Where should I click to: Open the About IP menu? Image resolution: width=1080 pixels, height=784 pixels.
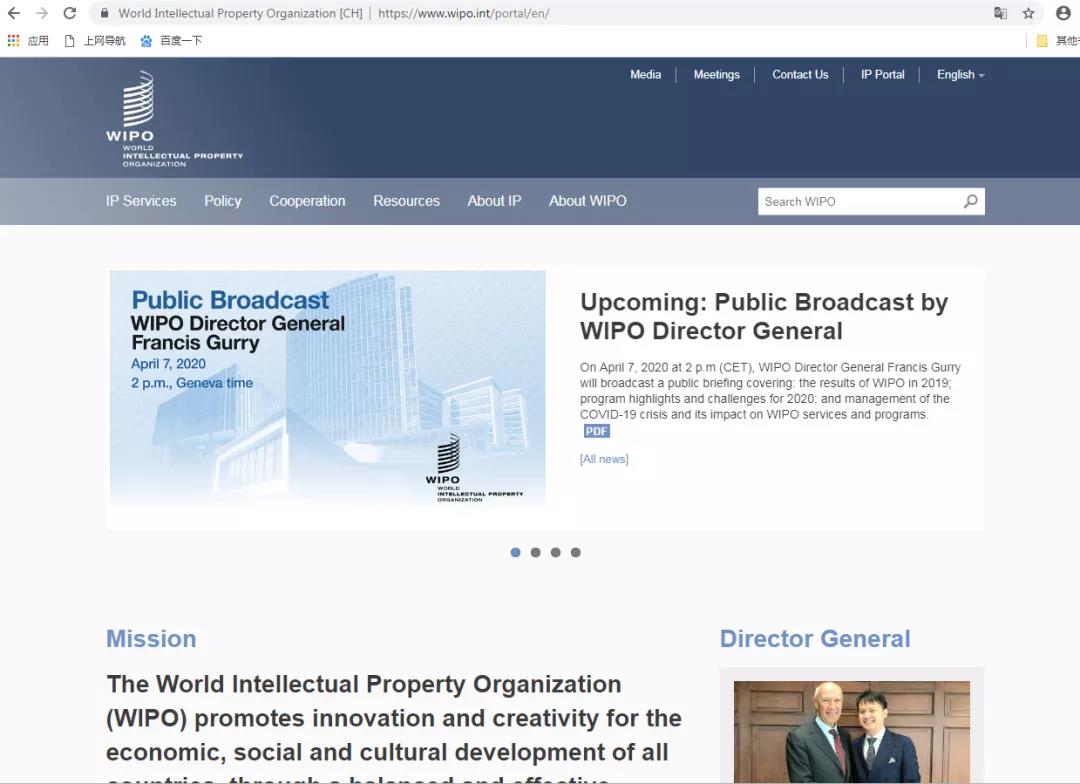[494, 200]
